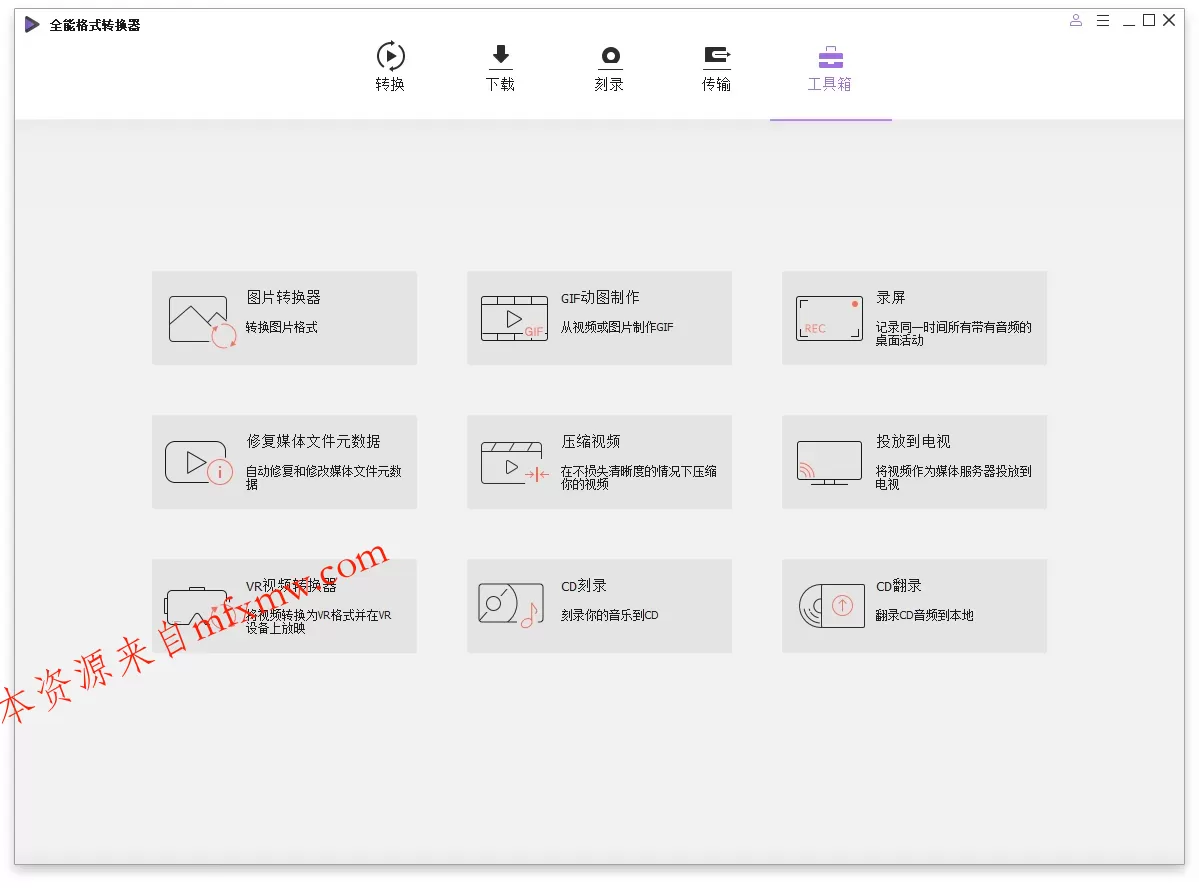Open 修复媒体文件元数据 title
The image size is (1199, 888).
coord(314,441)
